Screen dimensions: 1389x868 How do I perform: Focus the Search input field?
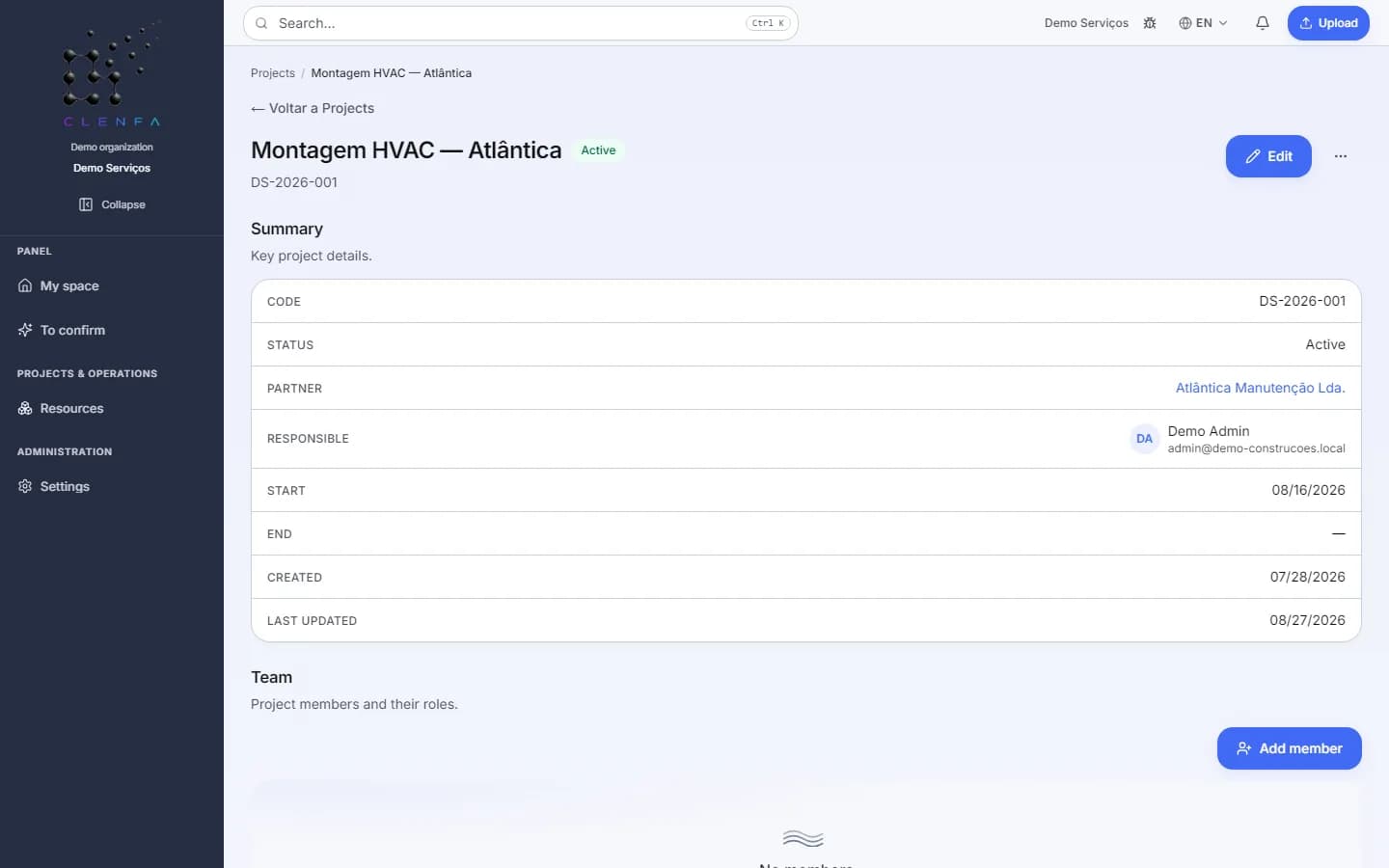[x=521, y=23]
